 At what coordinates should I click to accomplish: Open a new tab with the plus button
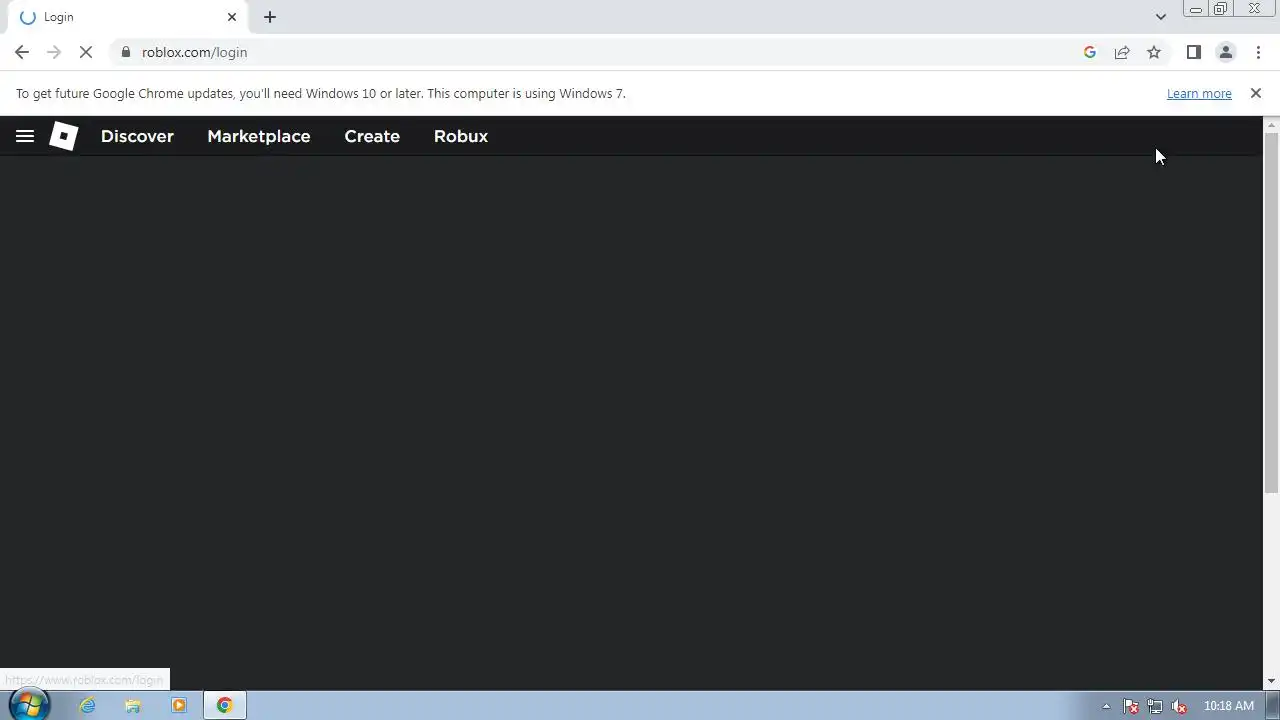click(270, 17)
